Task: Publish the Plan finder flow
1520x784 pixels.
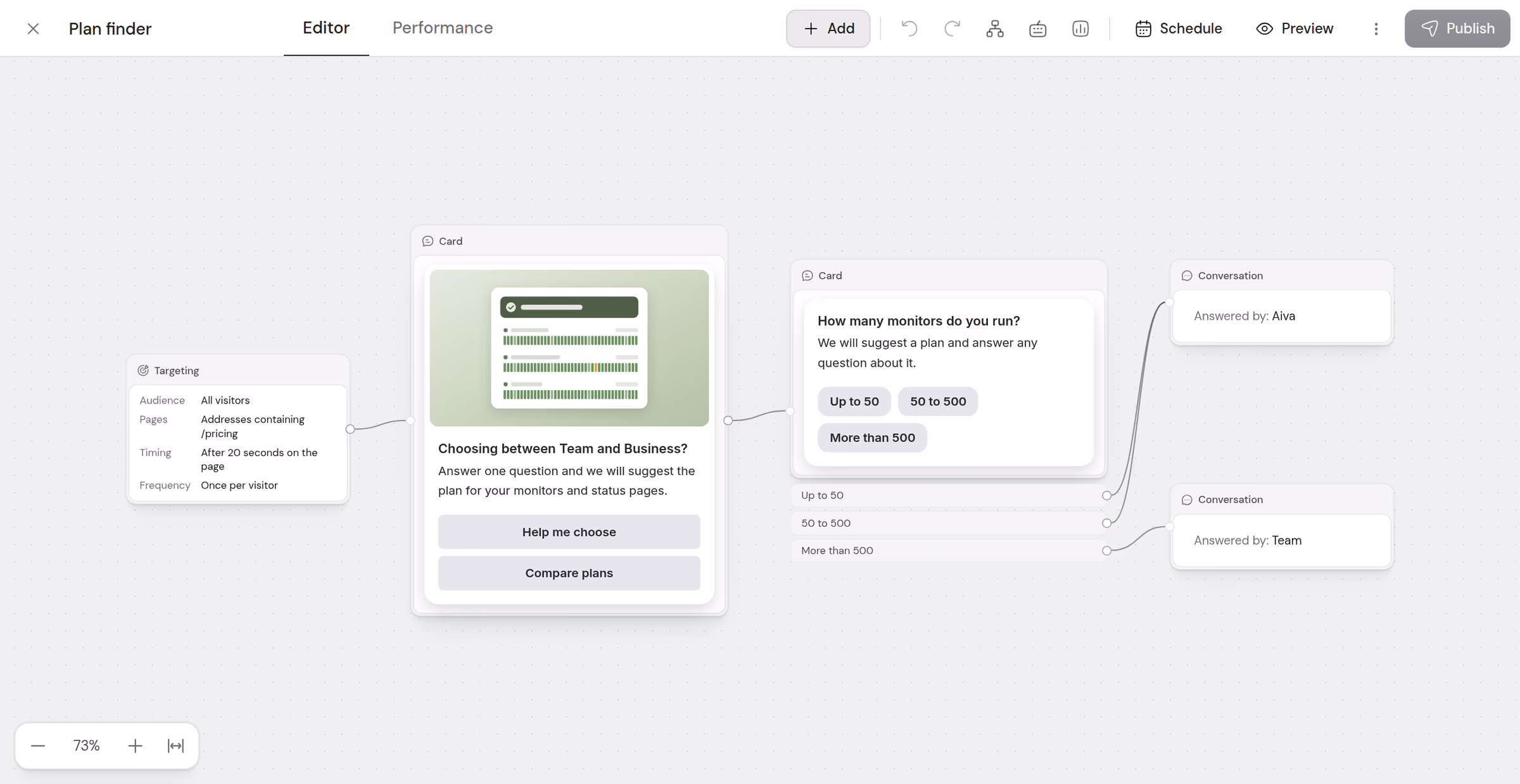Action: coord(1457,28)
